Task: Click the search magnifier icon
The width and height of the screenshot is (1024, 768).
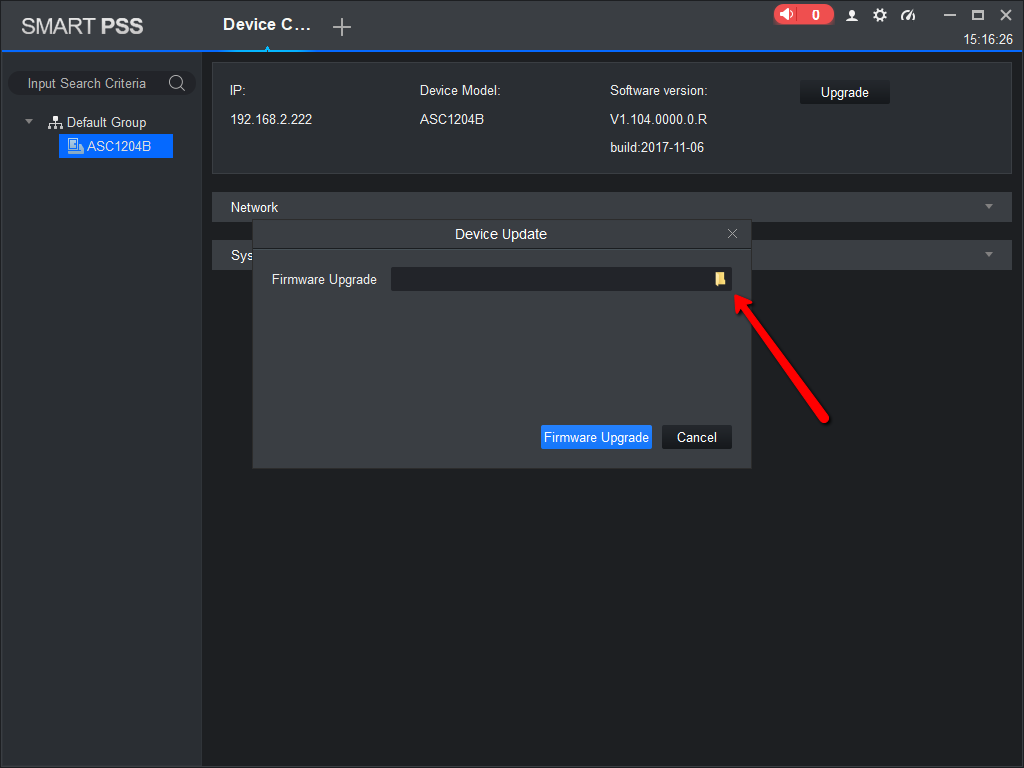Action: (x=176, y=83)
